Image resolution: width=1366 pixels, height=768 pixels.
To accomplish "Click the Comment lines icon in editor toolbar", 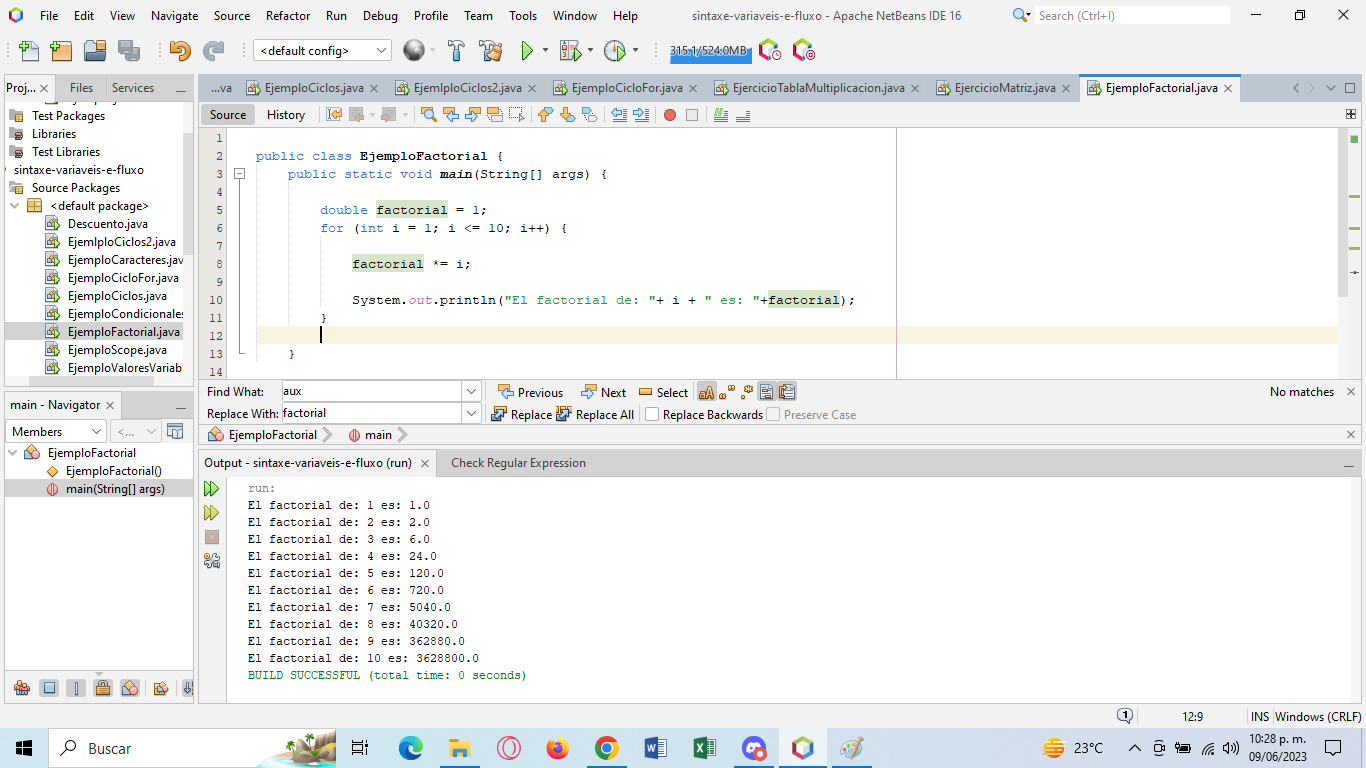I will point(721,115).
